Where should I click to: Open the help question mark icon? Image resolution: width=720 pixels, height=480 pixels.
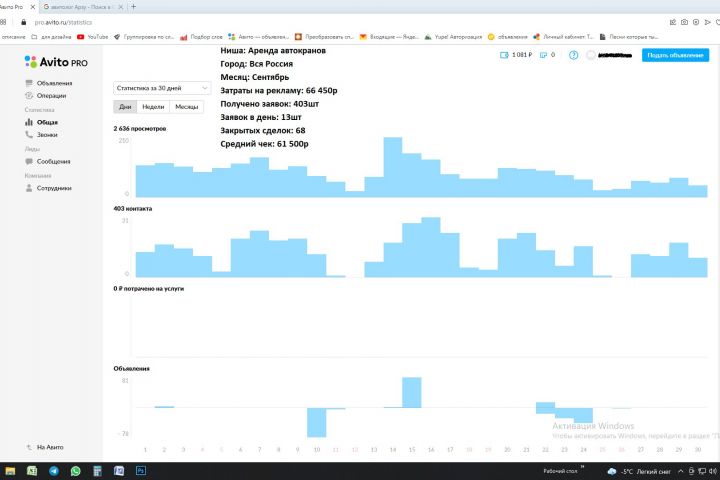pyautogui.click(x=574, y=55)
